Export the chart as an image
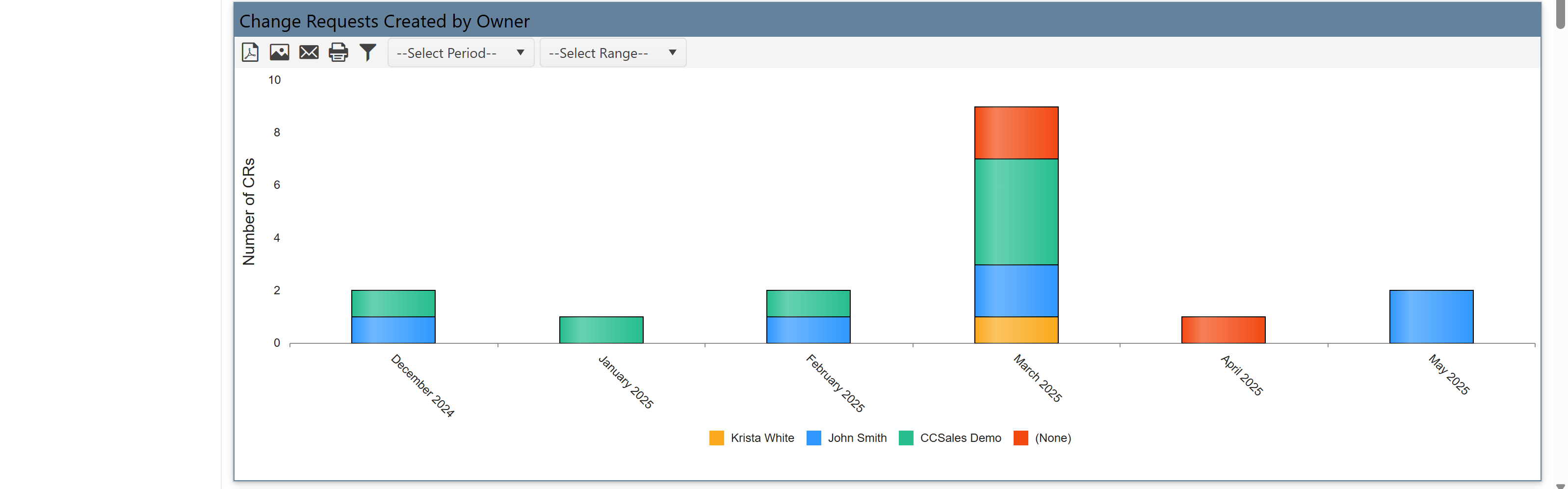This screenshot has width=1568, height=489. [279, 53]
